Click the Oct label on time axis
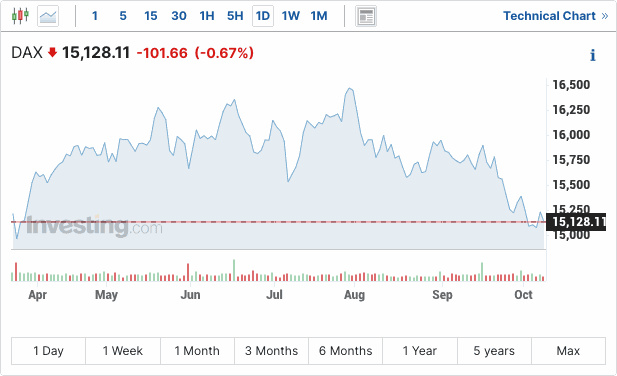Image resolution: width=617 pixels, height=376 pixels. pyautogui.click(x=523, y=295)
